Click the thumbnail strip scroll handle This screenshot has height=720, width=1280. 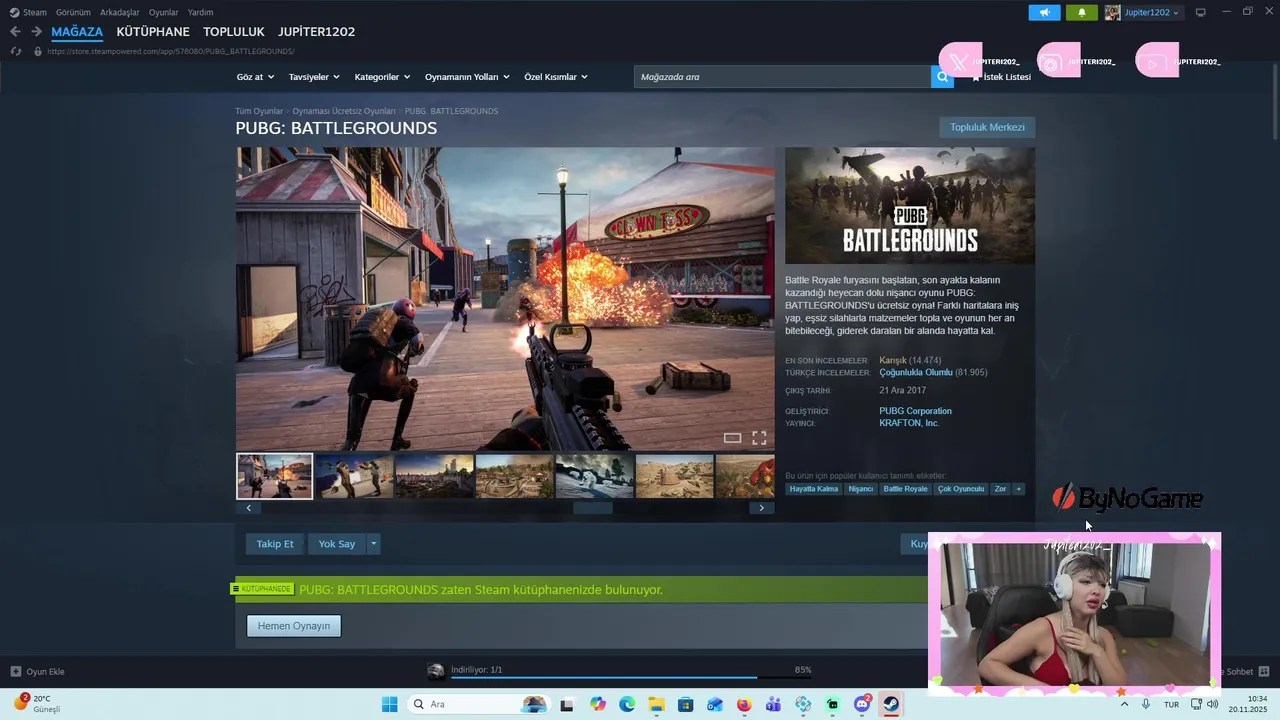[x=592, y=508]
